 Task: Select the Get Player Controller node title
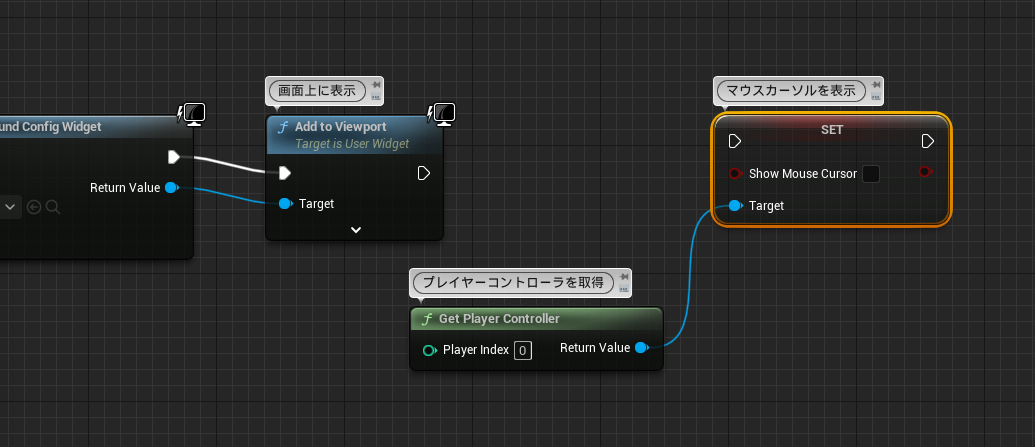(499, 319)
